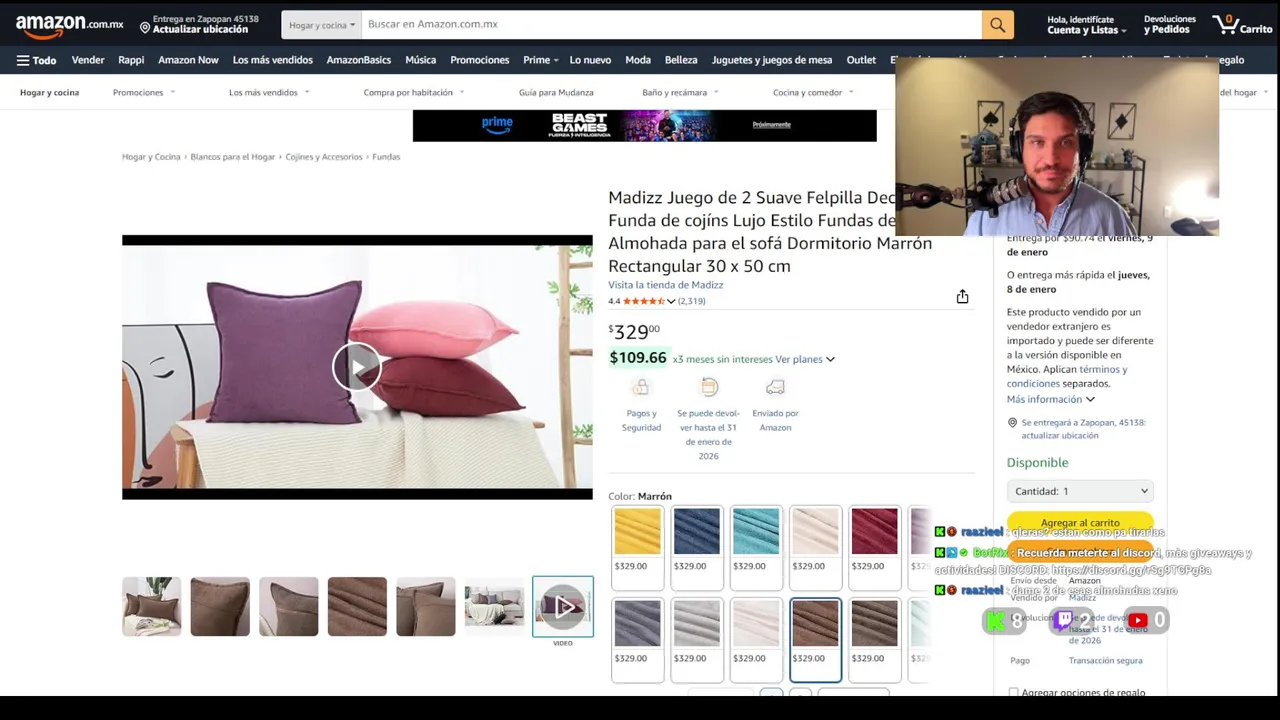Viewport: 1280px width, 720px height.
Task: Focus the Buscar en Amazon.com.mx search field
Action: click(671, 24)
